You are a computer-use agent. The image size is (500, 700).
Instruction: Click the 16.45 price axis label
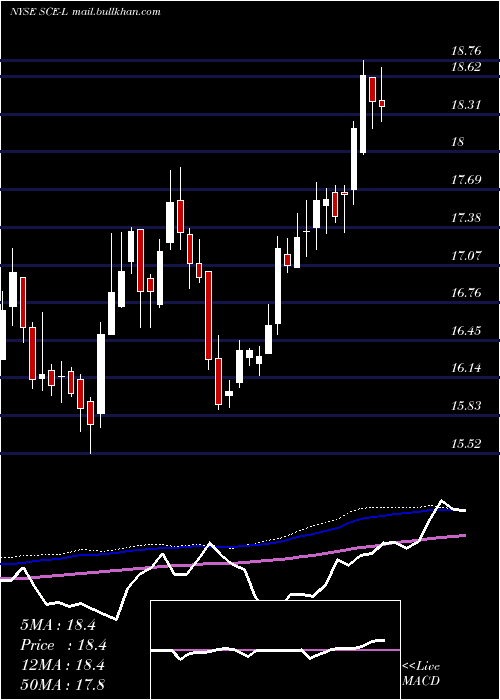(x=467, y=331)
